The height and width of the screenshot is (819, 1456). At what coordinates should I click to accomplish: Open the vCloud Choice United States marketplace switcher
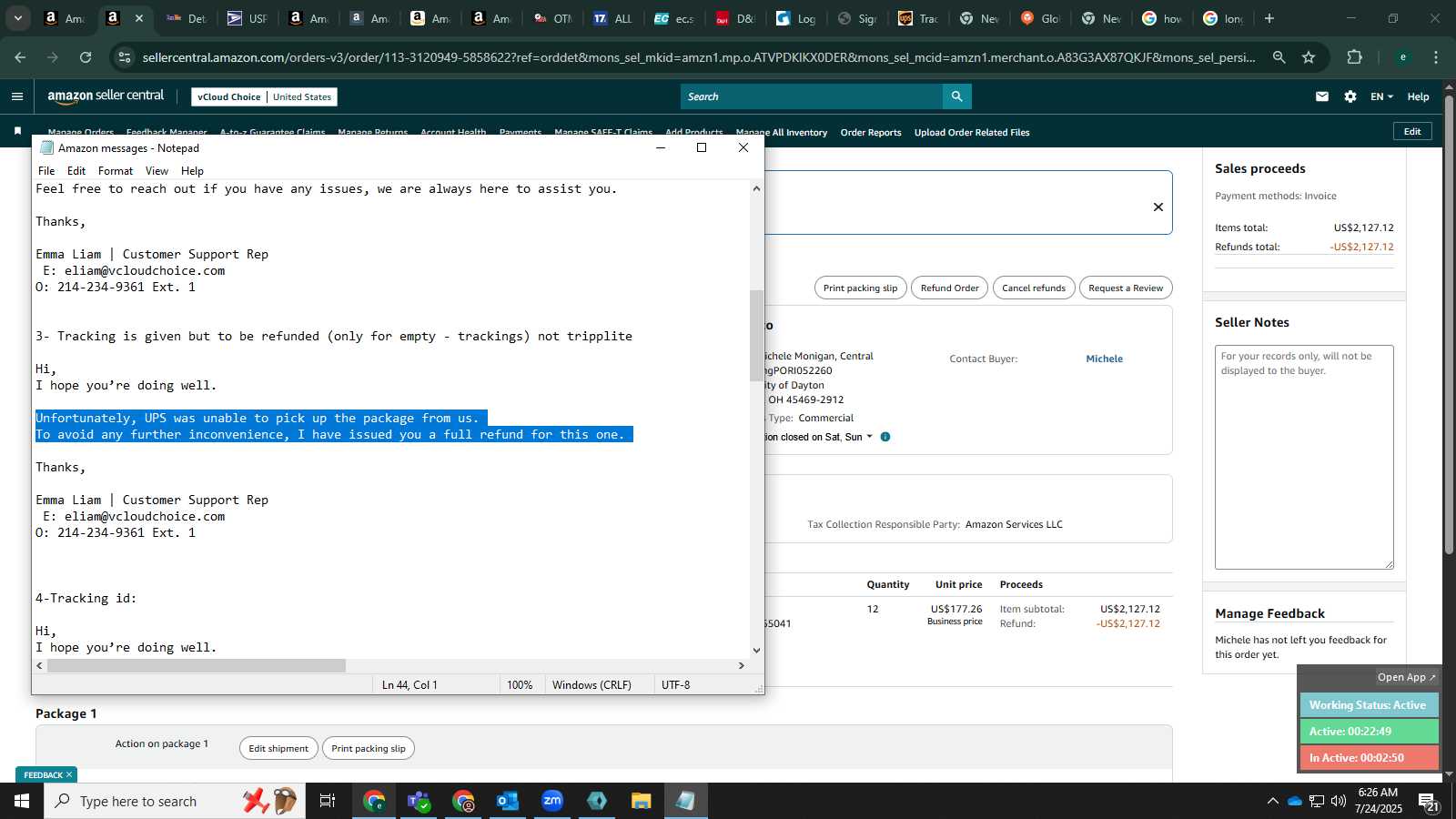265,96
